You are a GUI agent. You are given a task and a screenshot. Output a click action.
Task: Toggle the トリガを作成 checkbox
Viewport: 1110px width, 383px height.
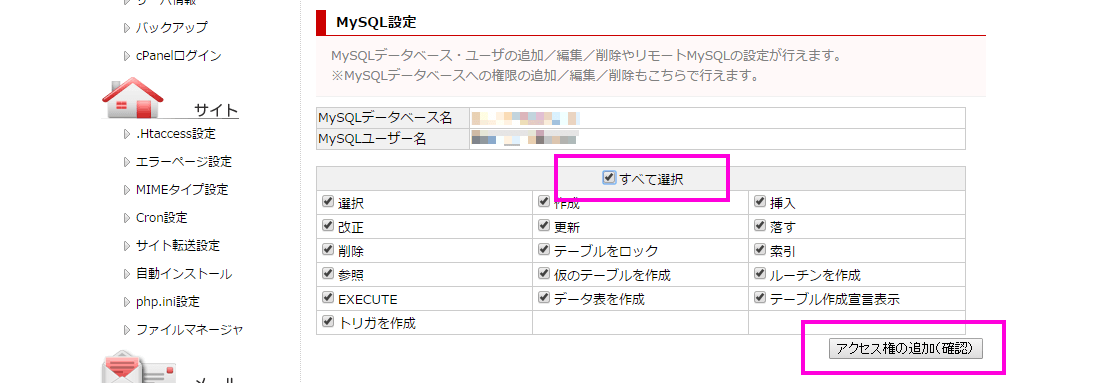327,322
